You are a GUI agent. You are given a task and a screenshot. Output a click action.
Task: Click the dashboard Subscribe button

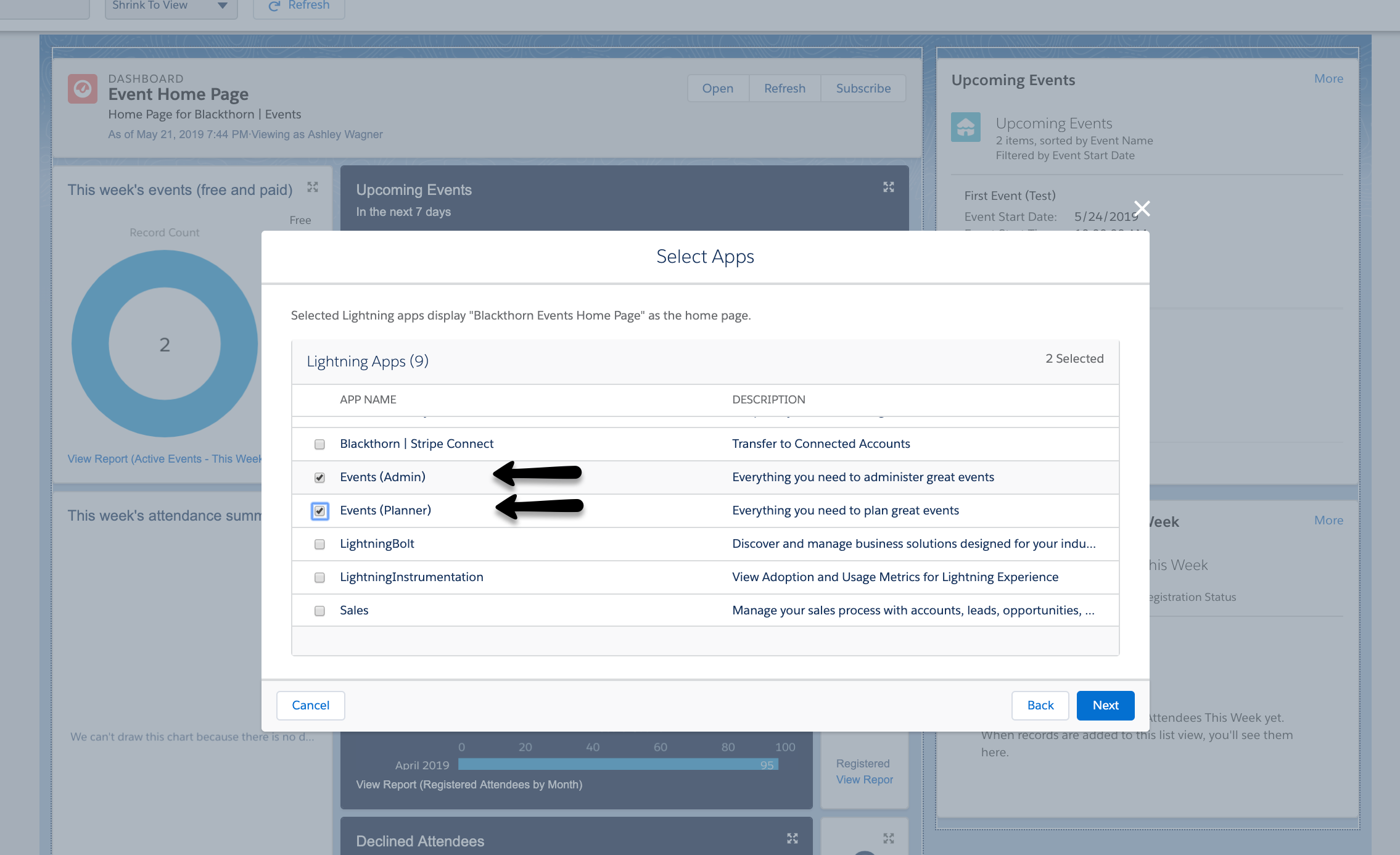point(863,88)
